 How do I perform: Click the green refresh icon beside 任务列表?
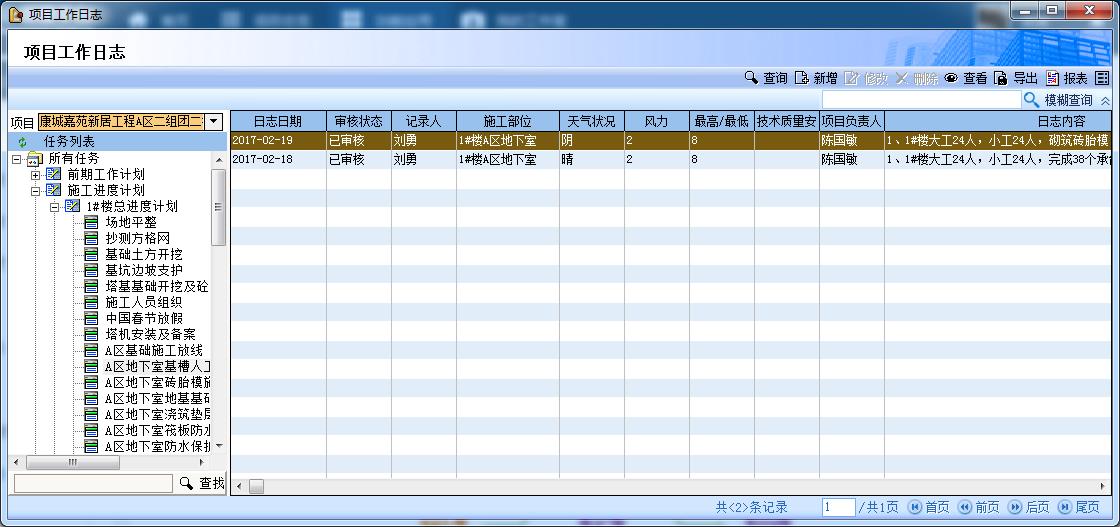23,142
